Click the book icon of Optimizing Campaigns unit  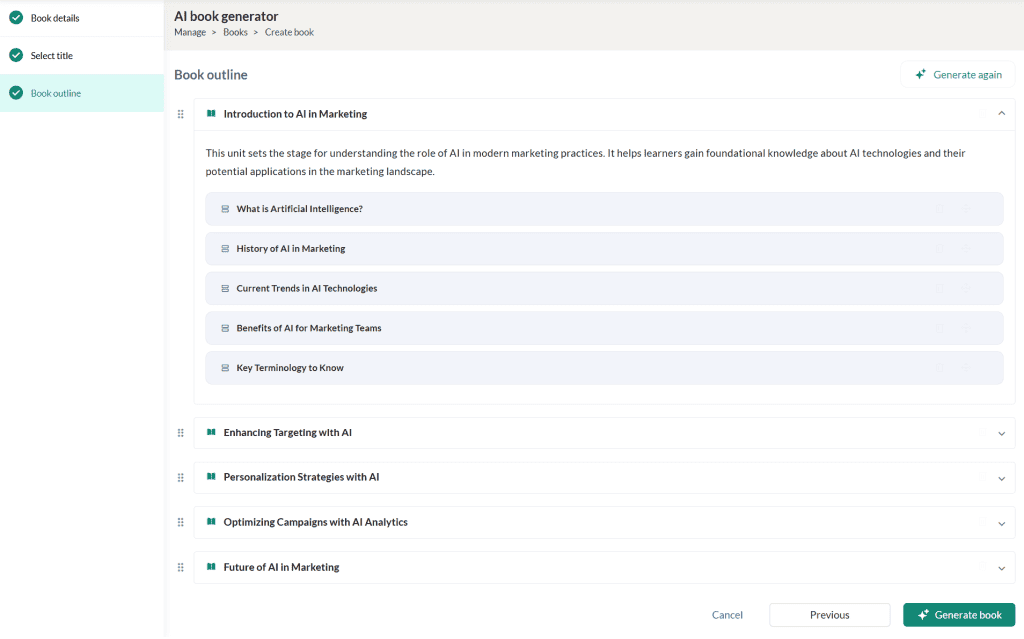pos(211,522)
